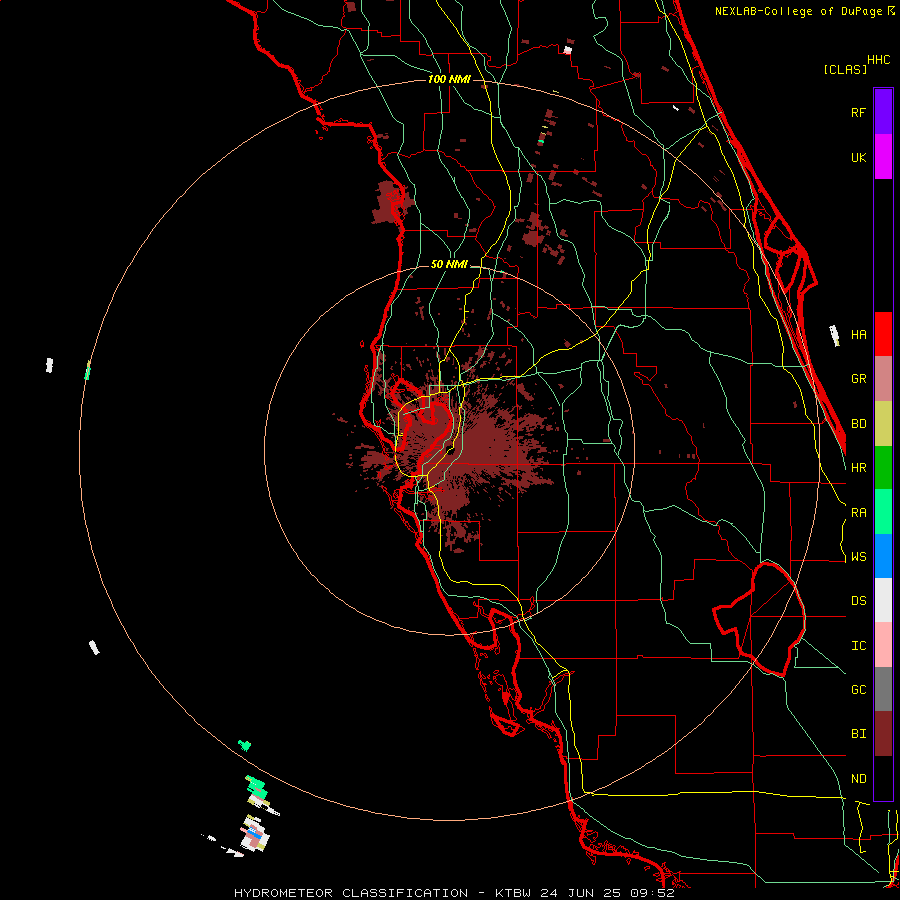
Task: Click the magenta UK color swatch
Action: 883,157
